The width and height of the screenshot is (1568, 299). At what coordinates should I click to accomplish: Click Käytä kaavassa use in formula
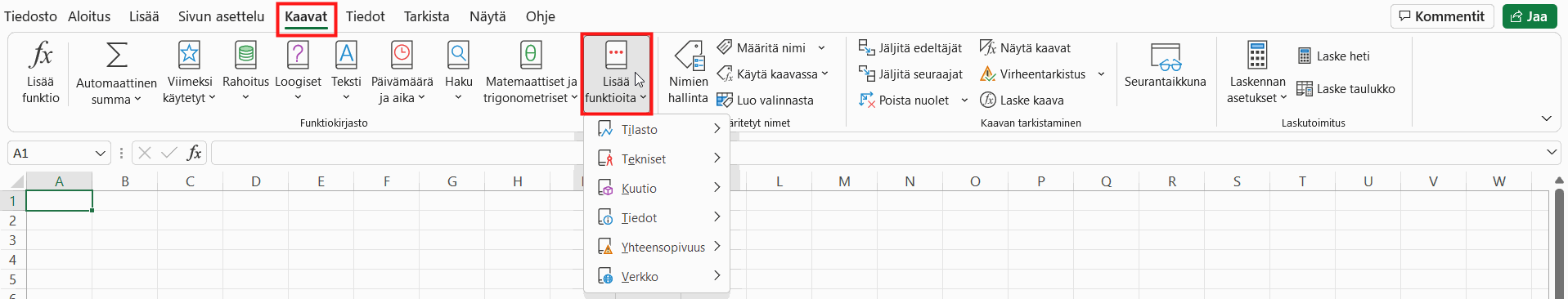pos(772,74)
